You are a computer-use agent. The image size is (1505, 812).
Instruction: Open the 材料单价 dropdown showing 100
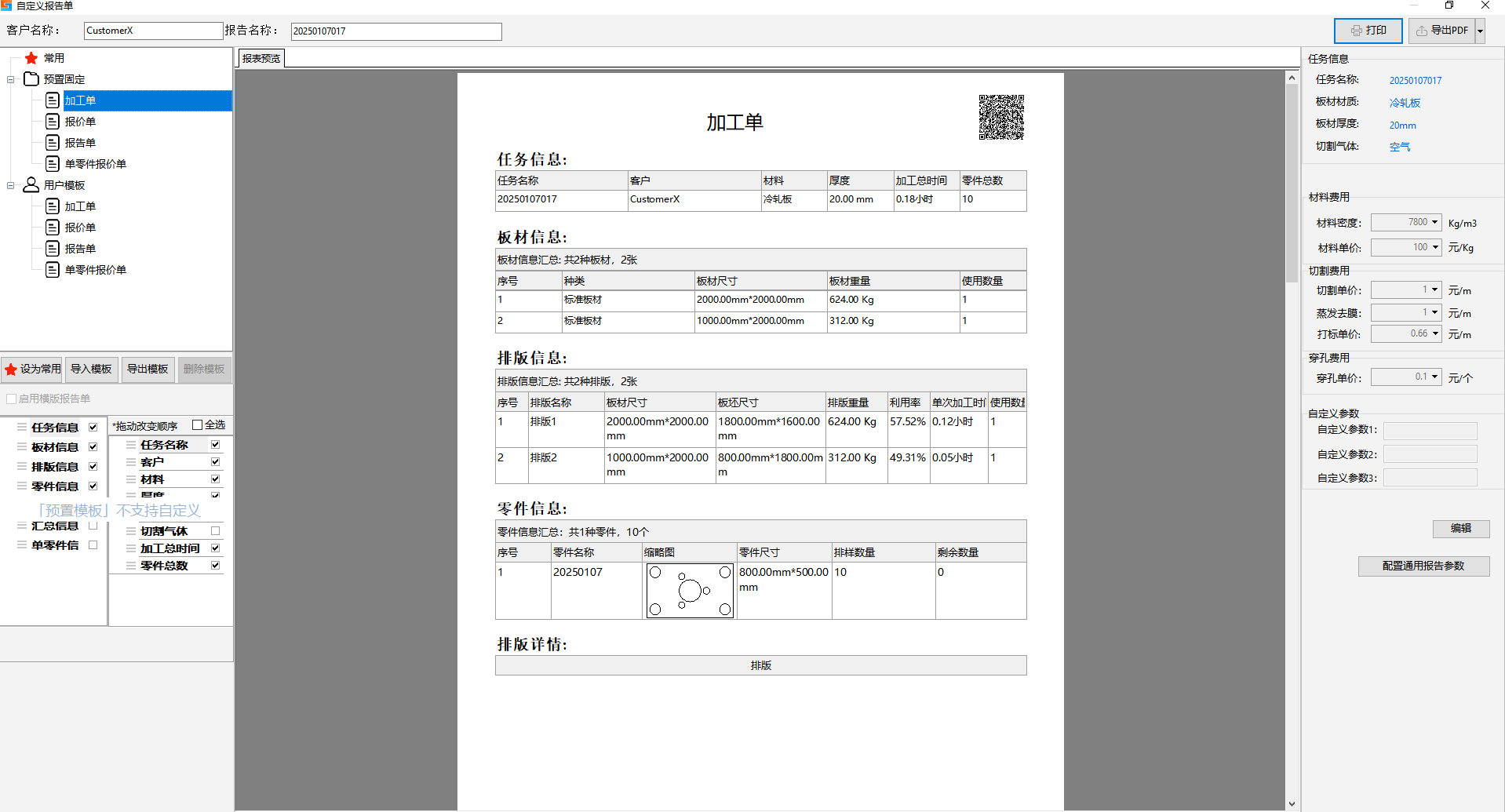coord(1434,248)
